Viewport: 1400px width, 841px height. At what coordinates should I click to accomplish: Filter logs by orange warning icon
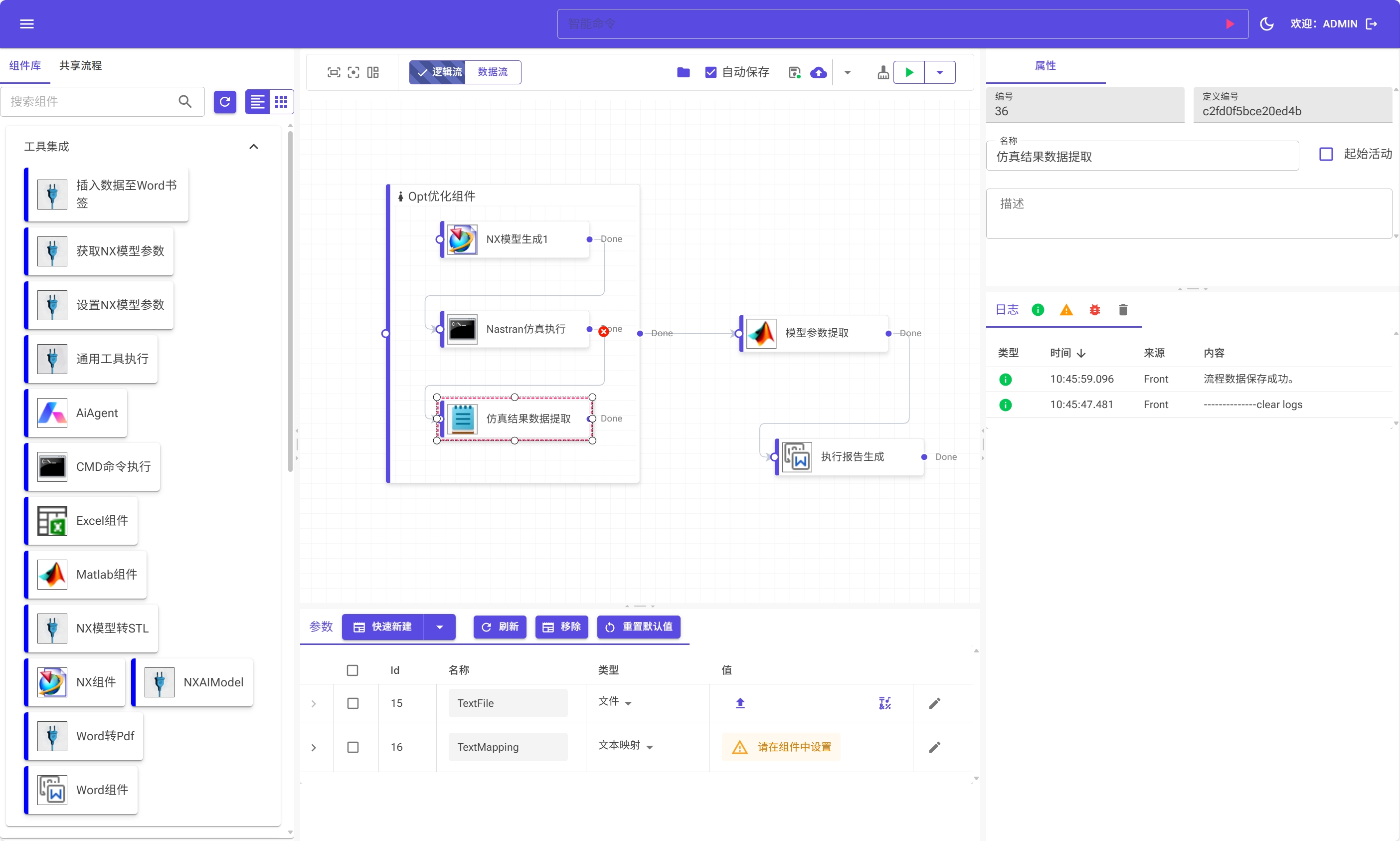[x=1066, y=309]
